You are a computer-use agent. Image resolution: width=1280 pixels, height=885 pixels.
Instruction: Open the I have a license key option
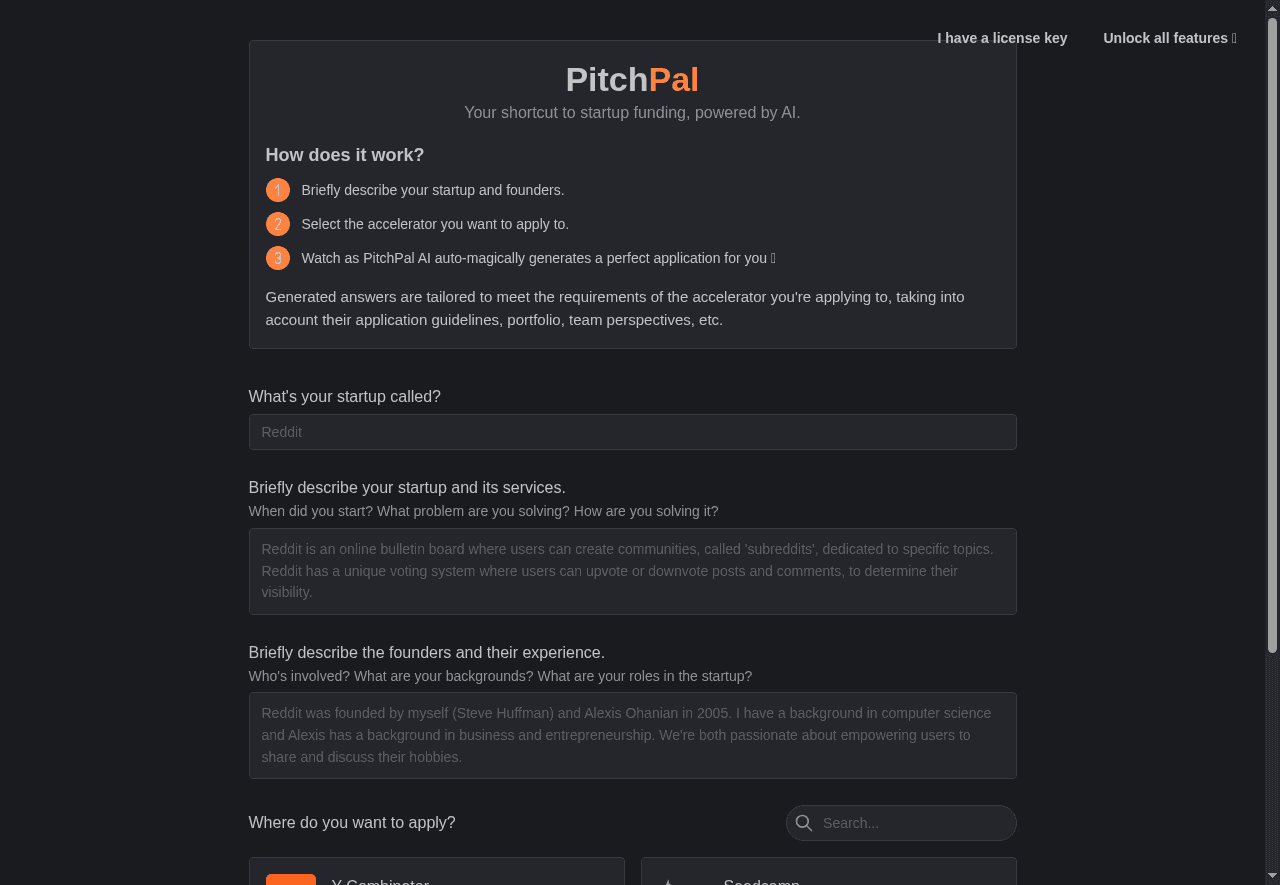pos(1002,38)
